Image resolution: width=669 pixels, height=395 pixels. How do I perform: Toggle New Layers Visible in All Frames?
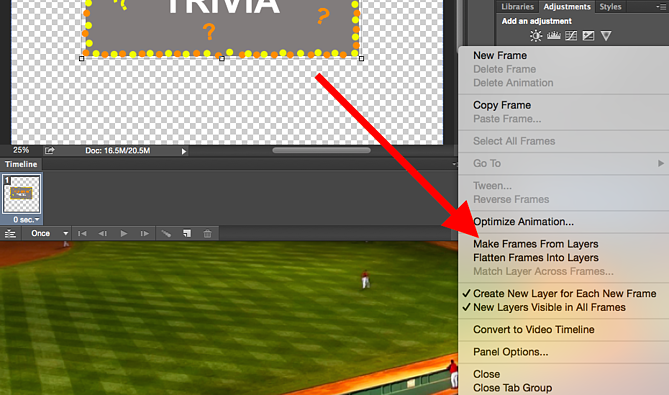click(x=549, y=307)
